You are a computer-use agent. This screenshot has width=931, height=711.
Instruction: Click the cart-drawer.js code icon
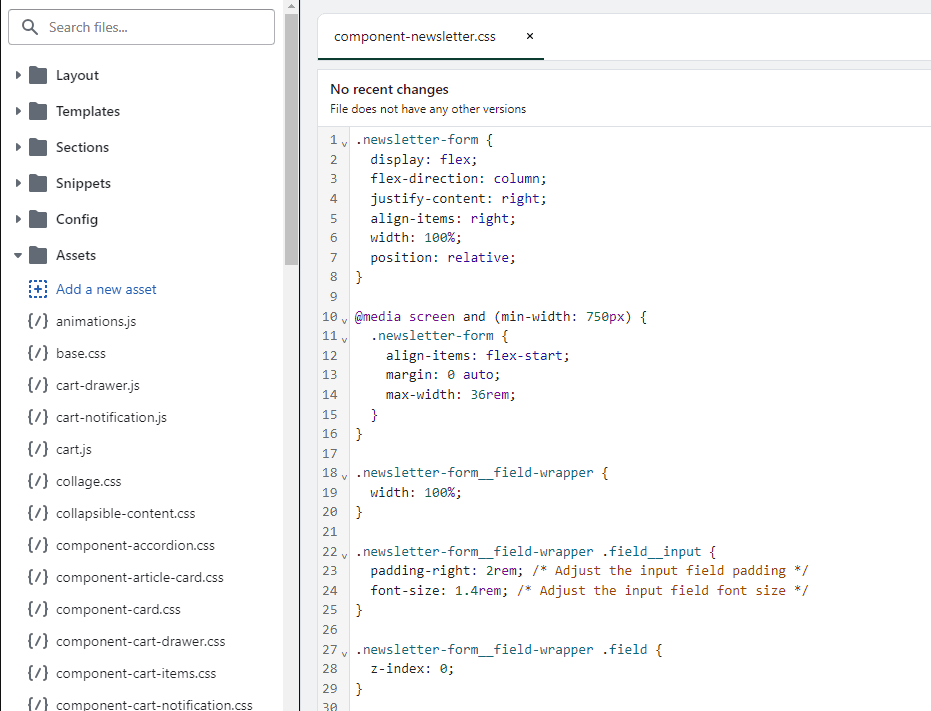(38, 385)
